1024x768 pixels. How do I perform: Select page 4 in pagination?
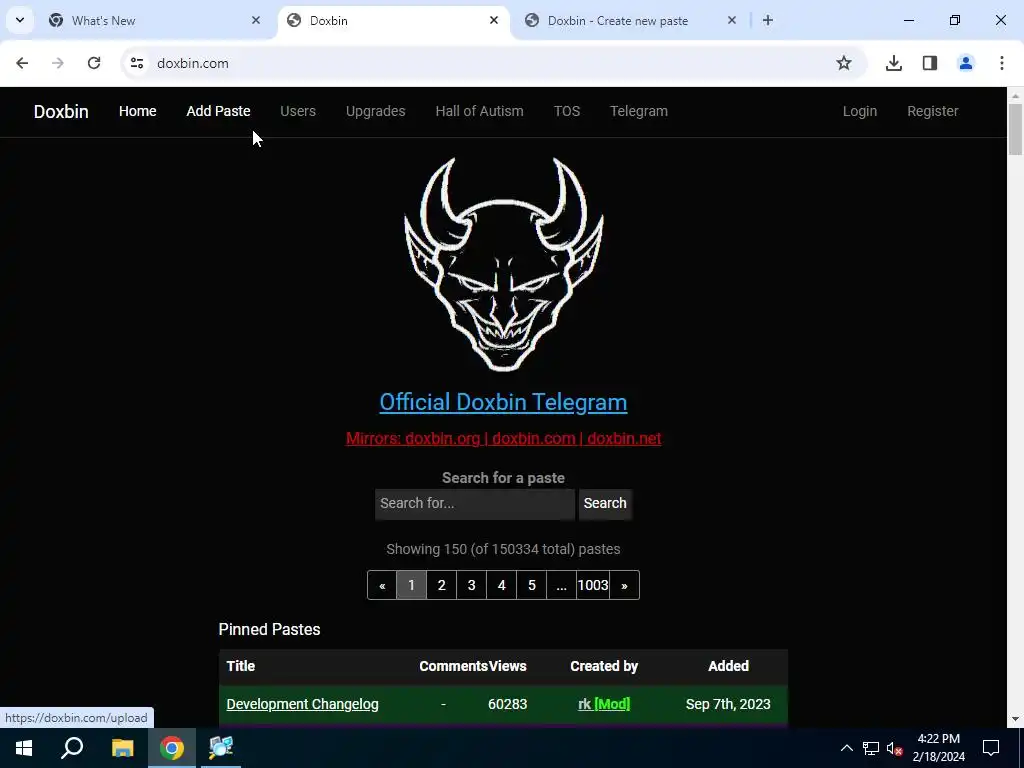point(502,585)
